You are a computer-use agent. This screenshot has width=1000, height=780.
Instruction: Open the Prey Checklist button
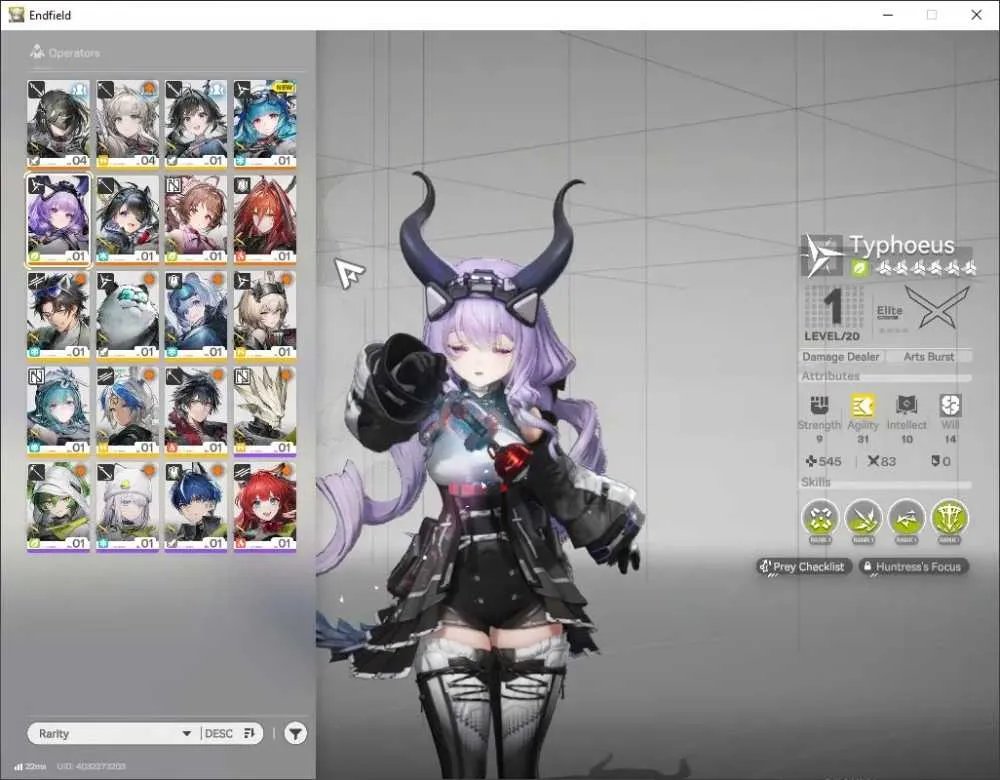[804, 566]
